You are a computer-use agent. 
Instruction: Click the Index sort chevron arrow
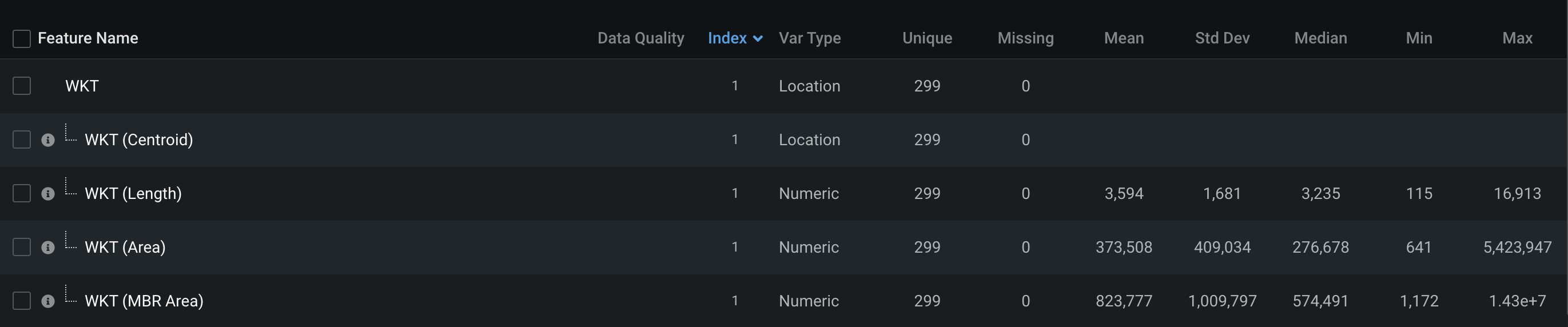pyautogui.click(x=758, y=39)
